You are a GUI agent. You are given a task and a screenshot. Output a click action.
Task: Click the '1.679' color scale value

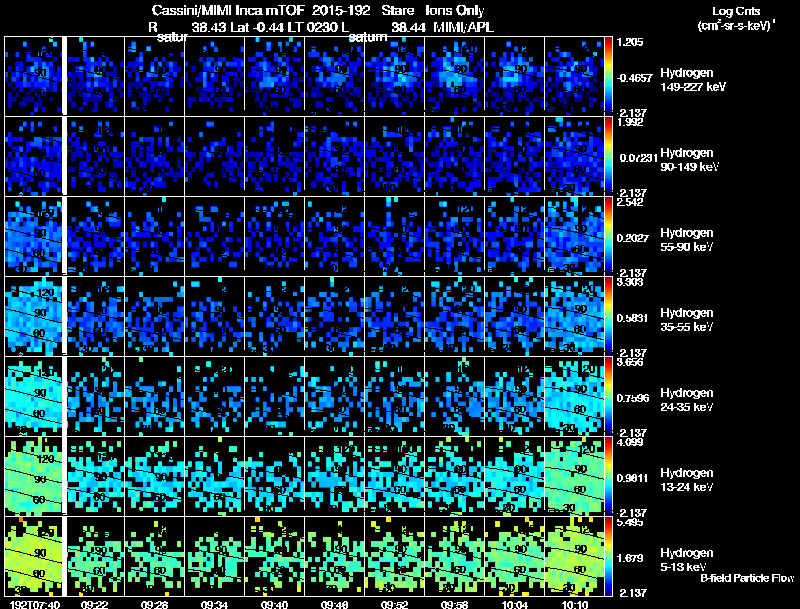click(631, 559)
